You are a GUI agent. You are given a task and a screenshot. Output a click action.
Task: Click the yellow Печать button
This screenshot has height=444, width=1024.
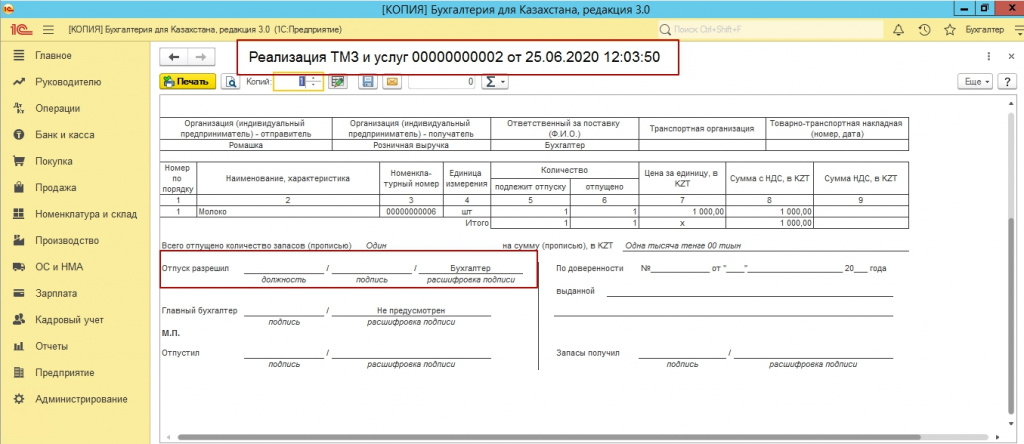tap(188, 82)
